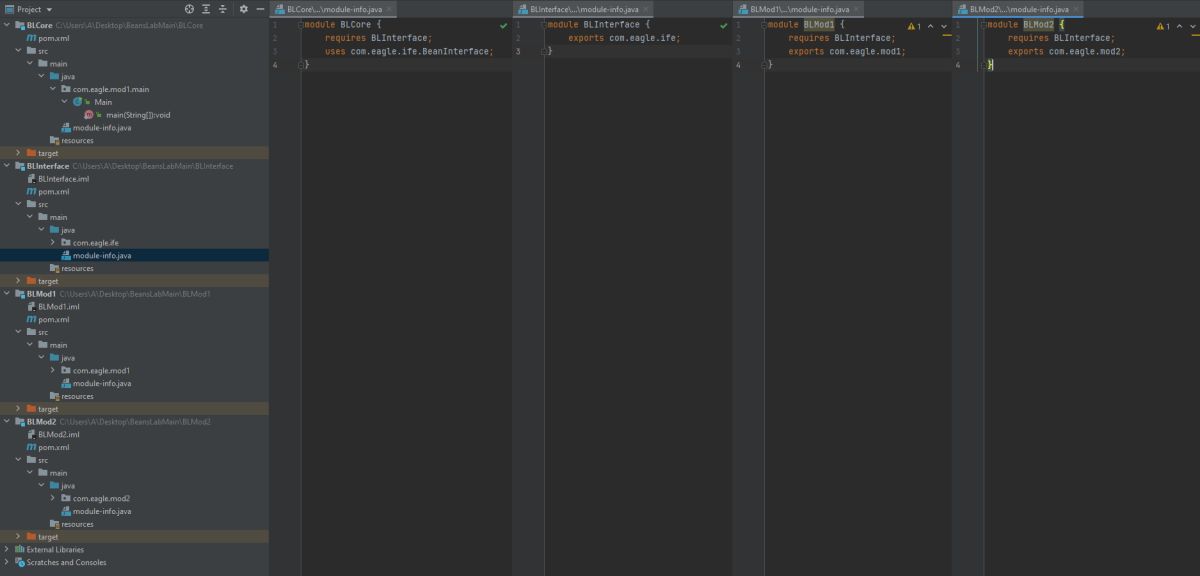
Task: Select module-info.java under BLCore
Action: [101, 128]
